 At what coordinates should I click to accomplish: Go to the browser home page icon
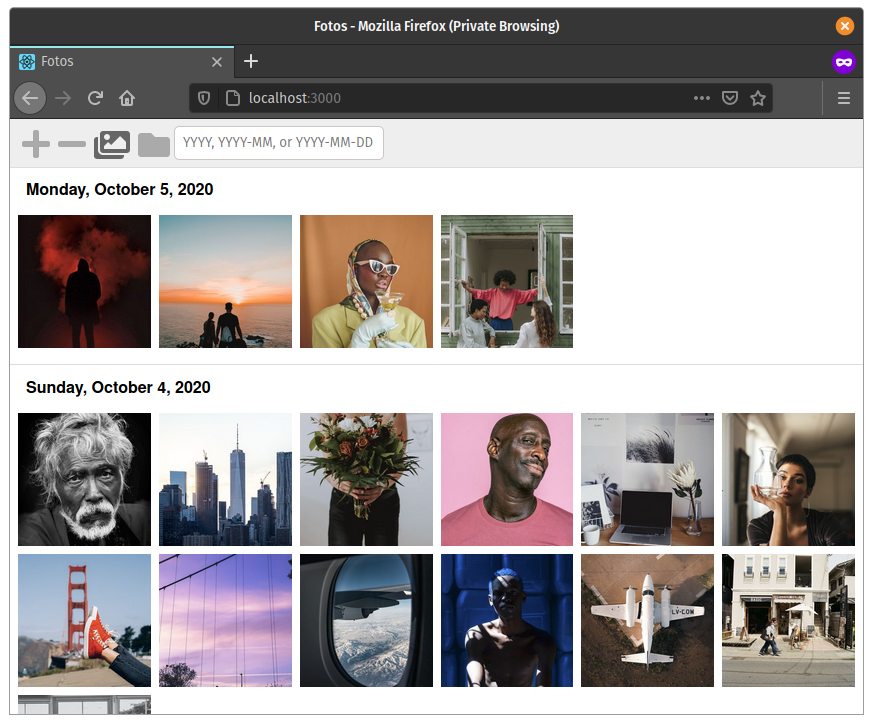pyautogui.click(x=127, y=98)
